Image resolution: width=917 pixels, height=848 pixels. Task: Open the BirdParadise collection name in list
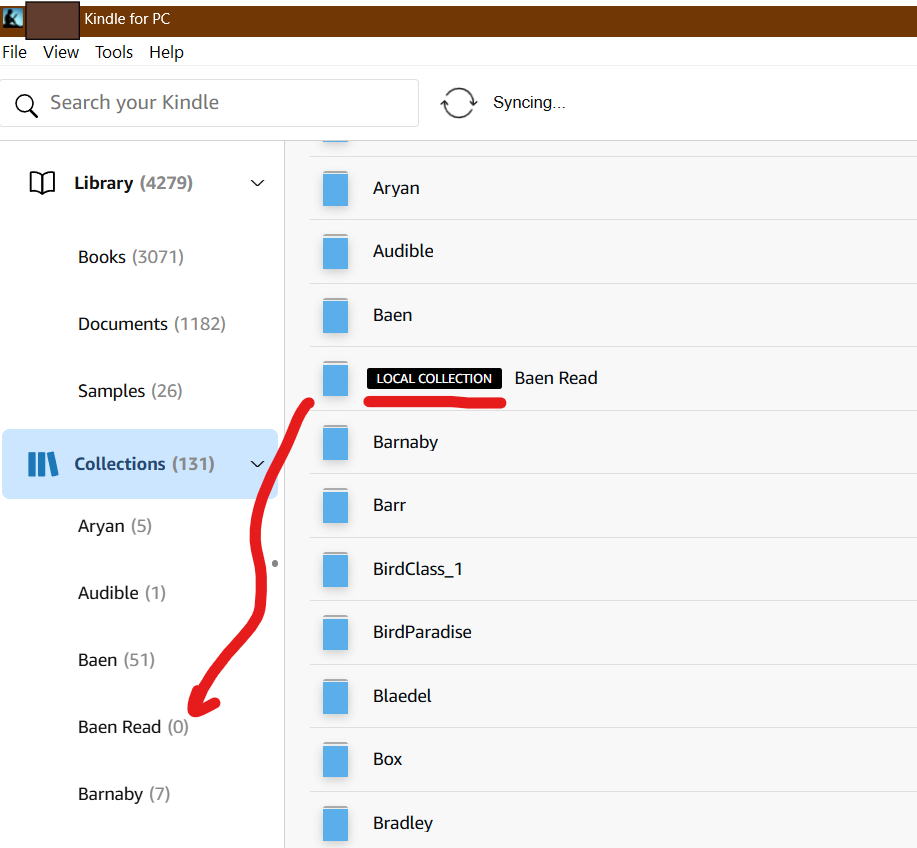(422, 632)
